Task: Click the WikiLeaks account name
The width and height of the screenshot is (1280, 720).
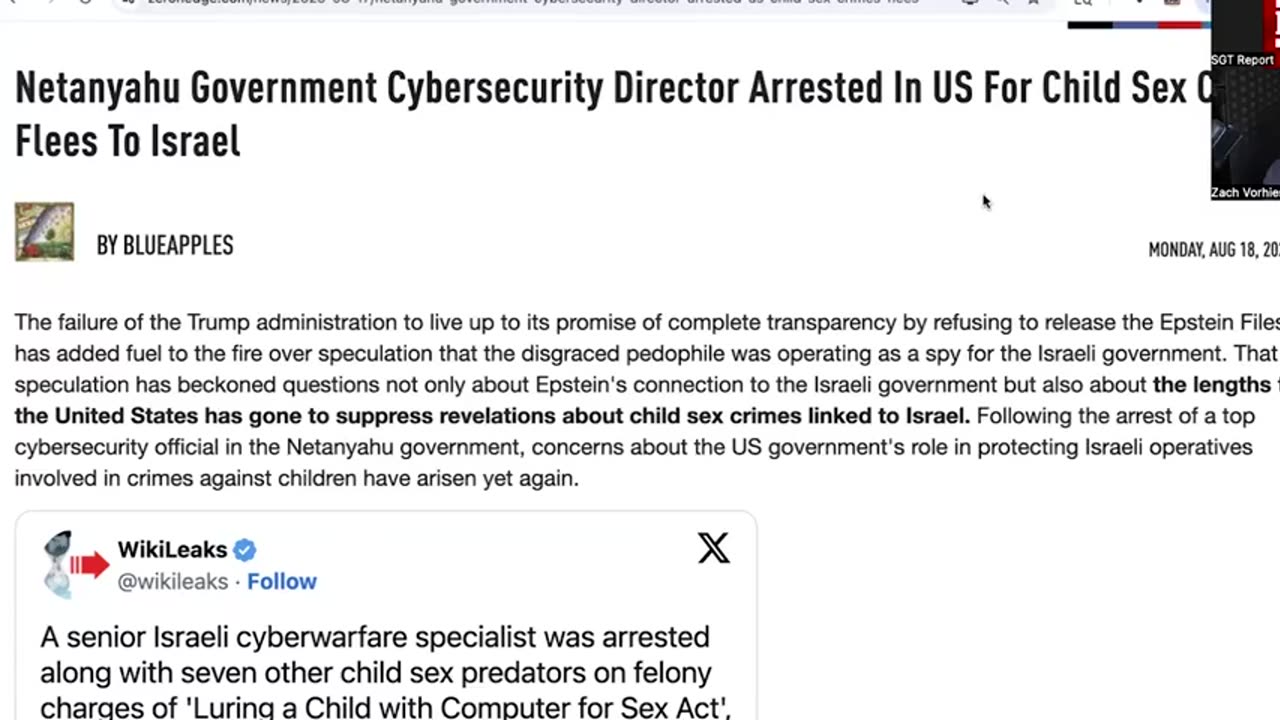Action: 172,550
